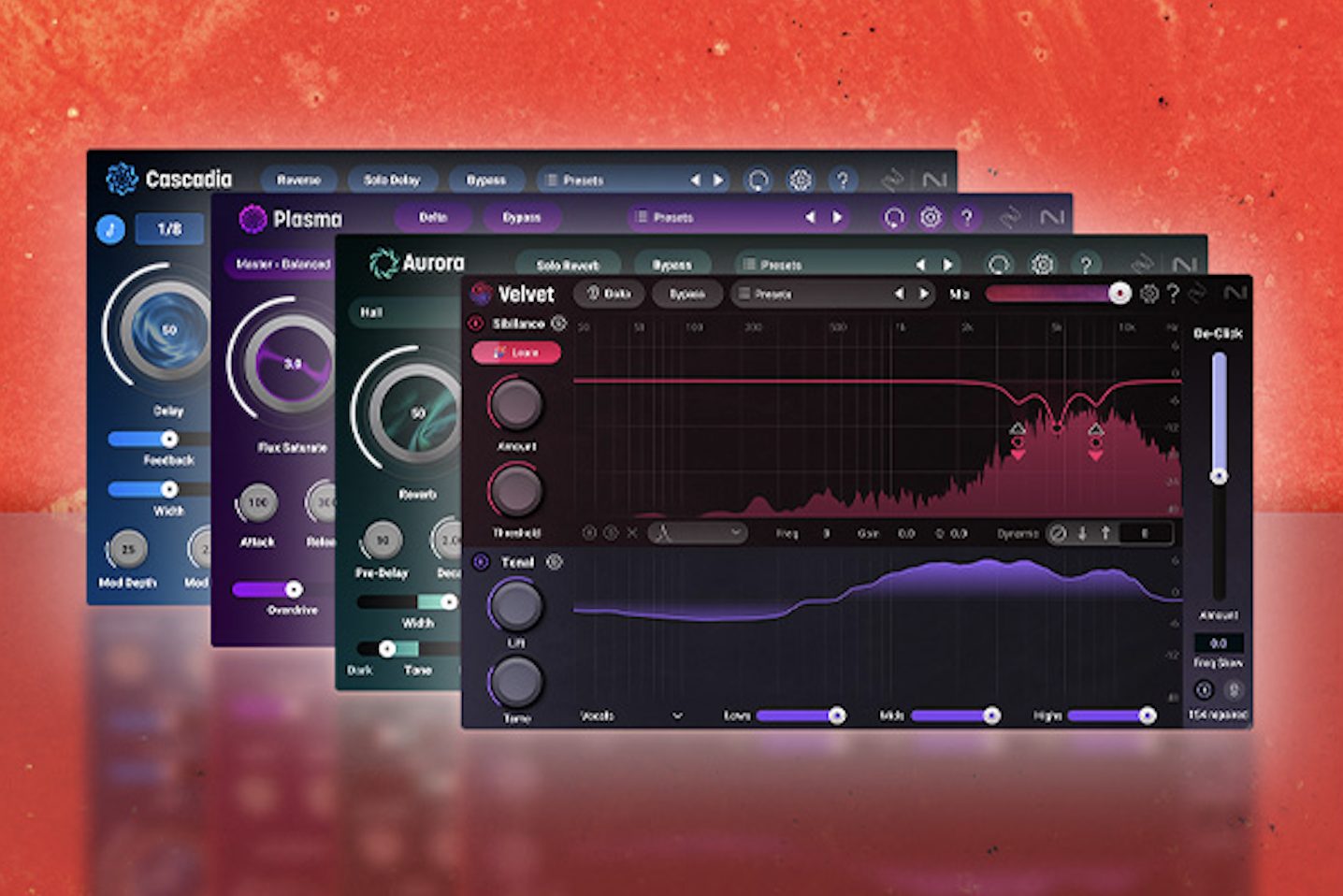The image size is (1343, 896).
Task: Go to previous Plasma preset arrow
Action: (810, 217)
